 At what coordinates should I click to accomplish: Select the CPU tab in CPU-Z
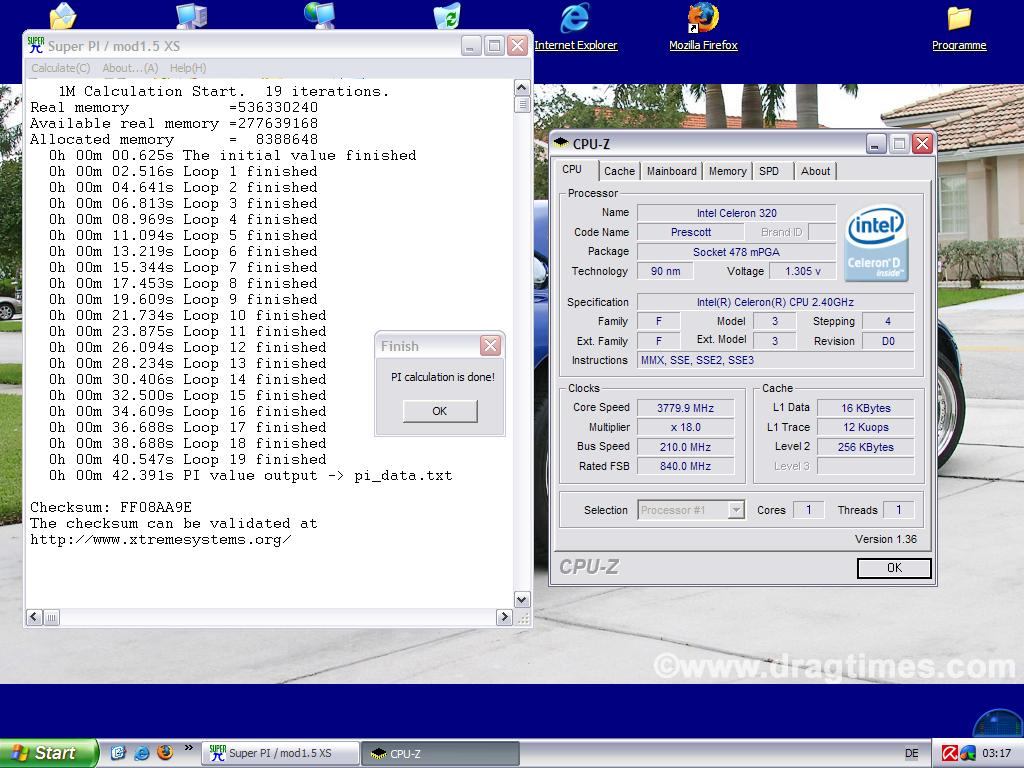coord(572,169)
